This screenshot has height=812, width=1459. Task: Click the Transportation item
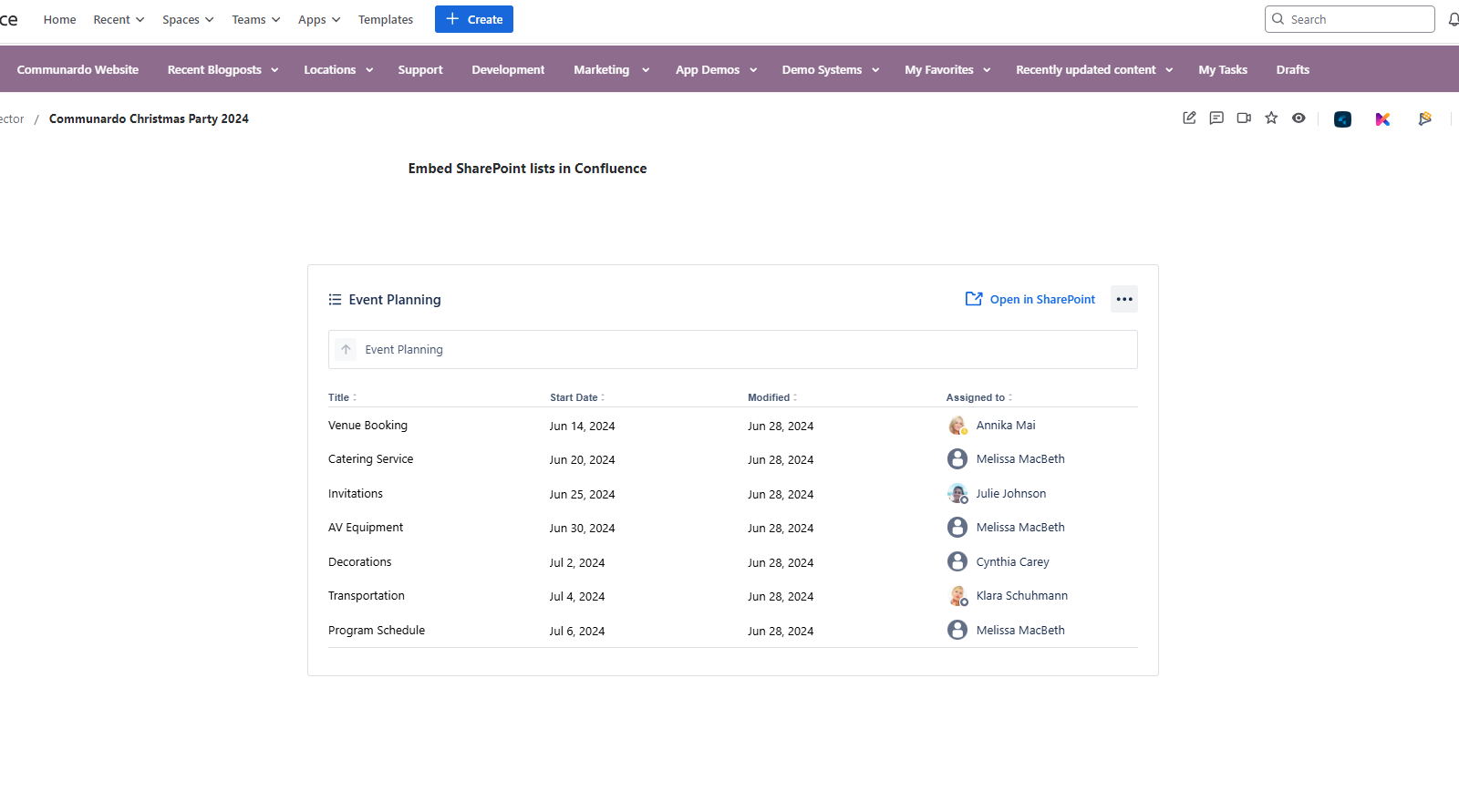click(367, 596)
